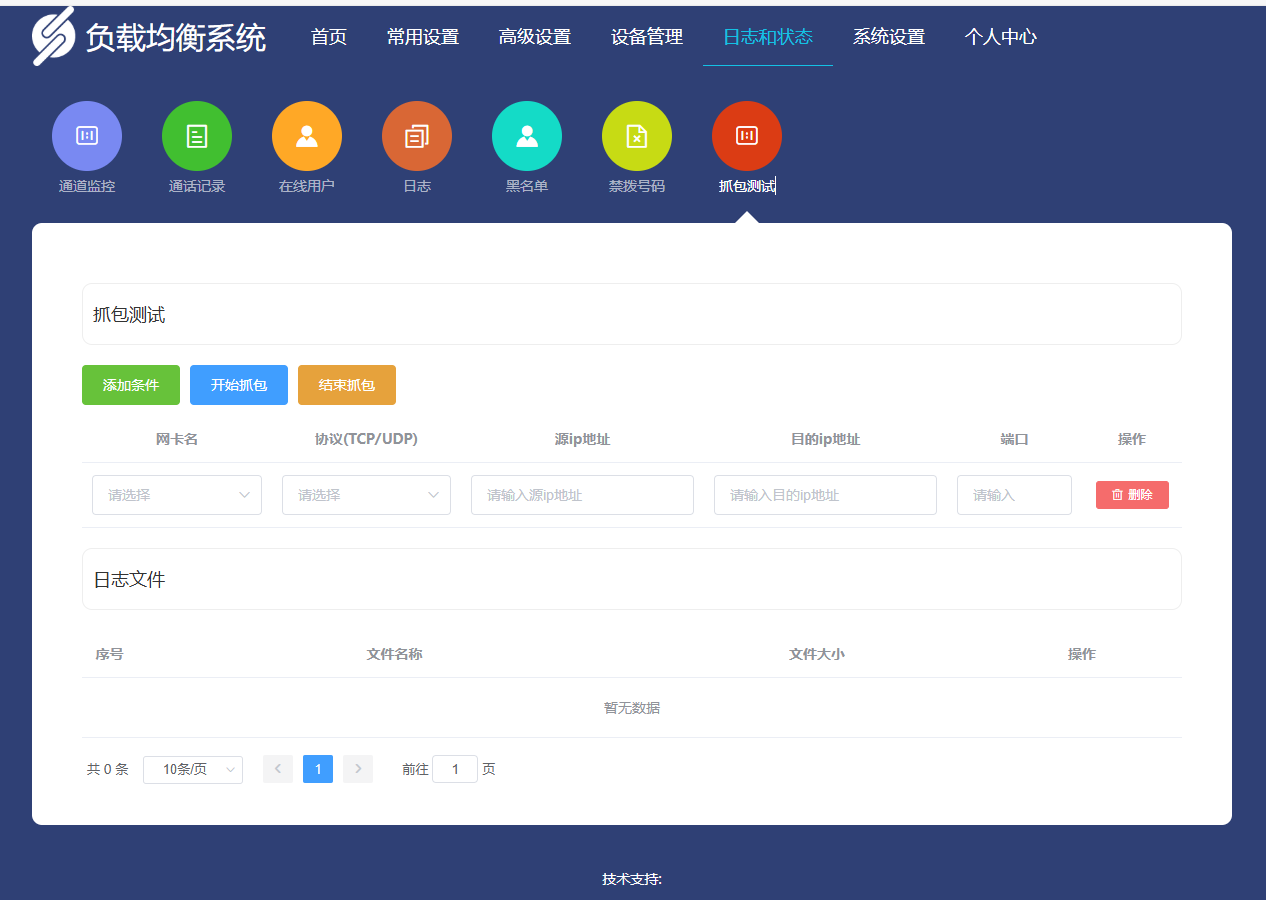Screen dimensions: 1266x900
Task: Click the 文件名称 column header
Action: (394, 654)
